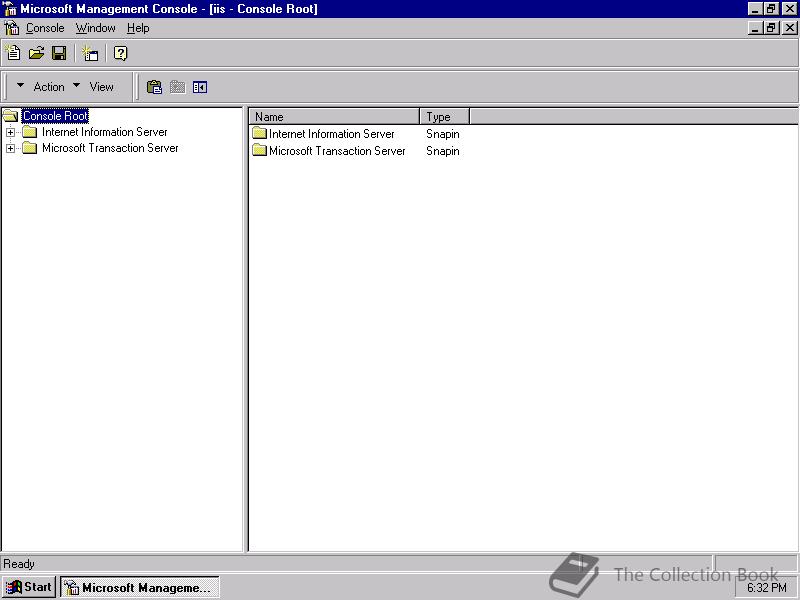Click the New window toolbar icon
This screenshot has width=800, height=600.
90,53
